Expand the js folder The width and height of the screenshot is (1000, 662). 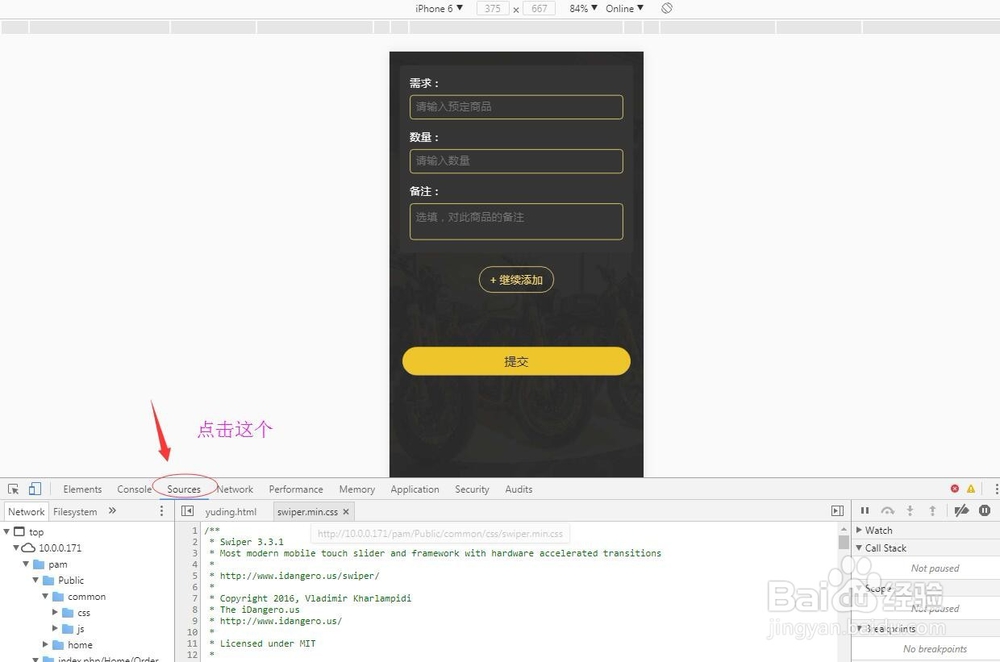[x=55, y=628]
